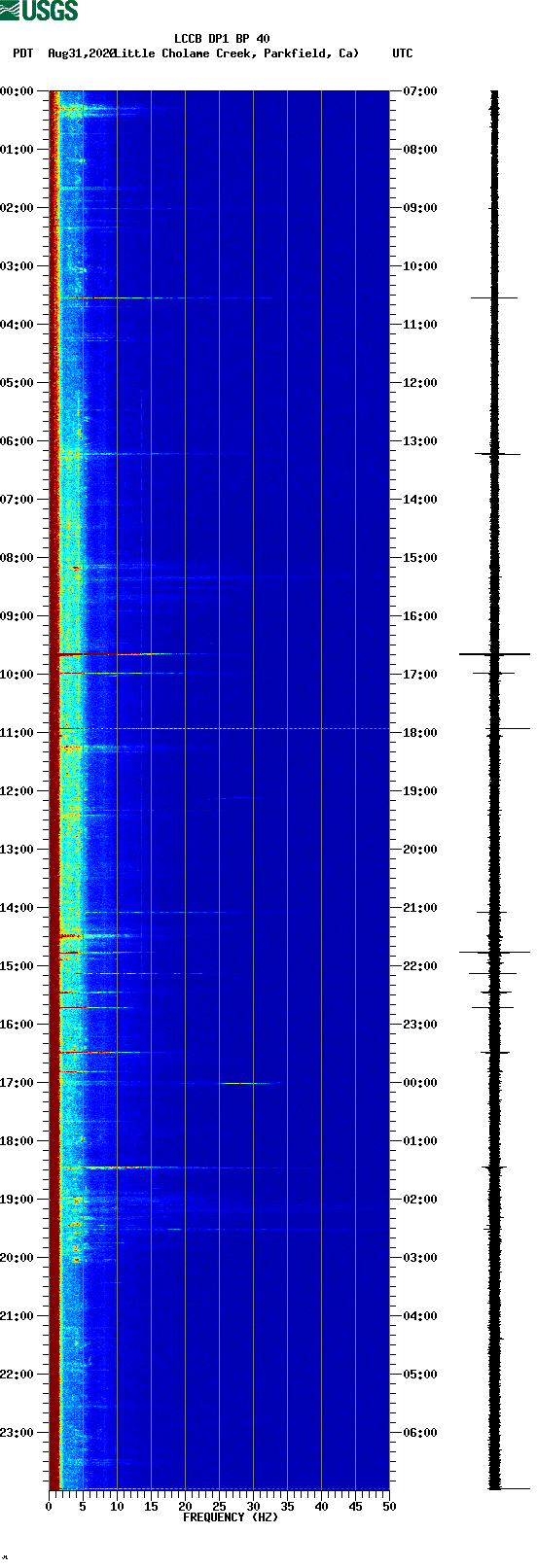
Task: Click the 20:00 PDT time label
Action: point(18,1258)
